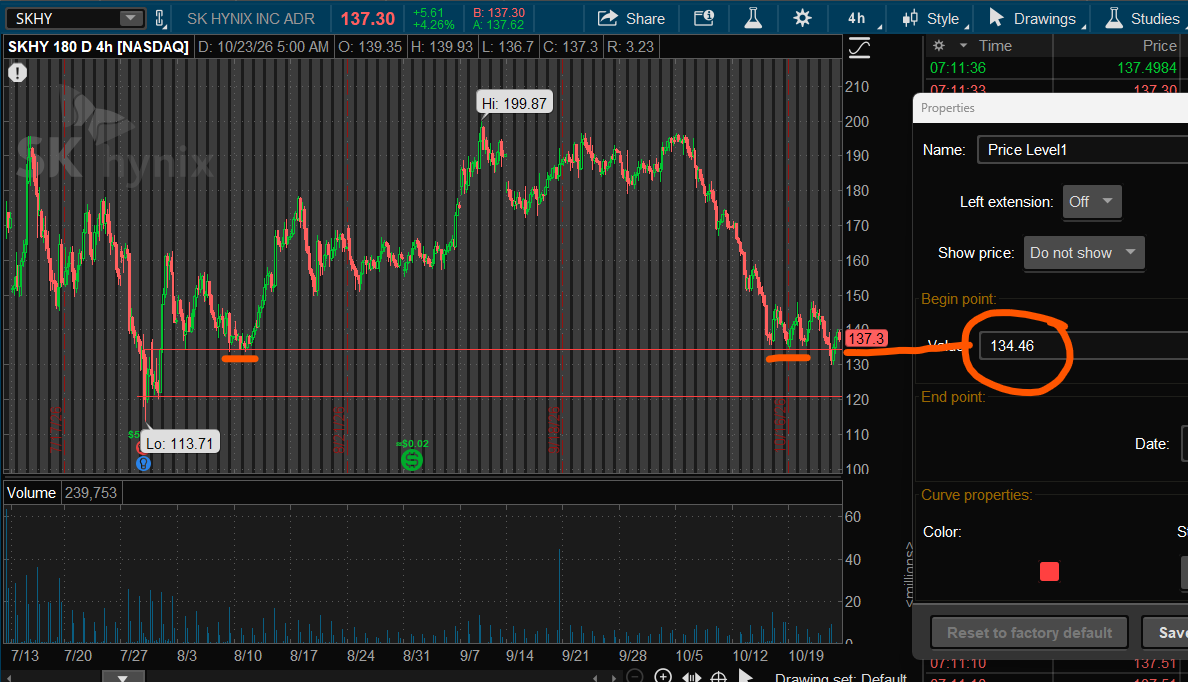Open the flask lab tools icon

(752, 18)
